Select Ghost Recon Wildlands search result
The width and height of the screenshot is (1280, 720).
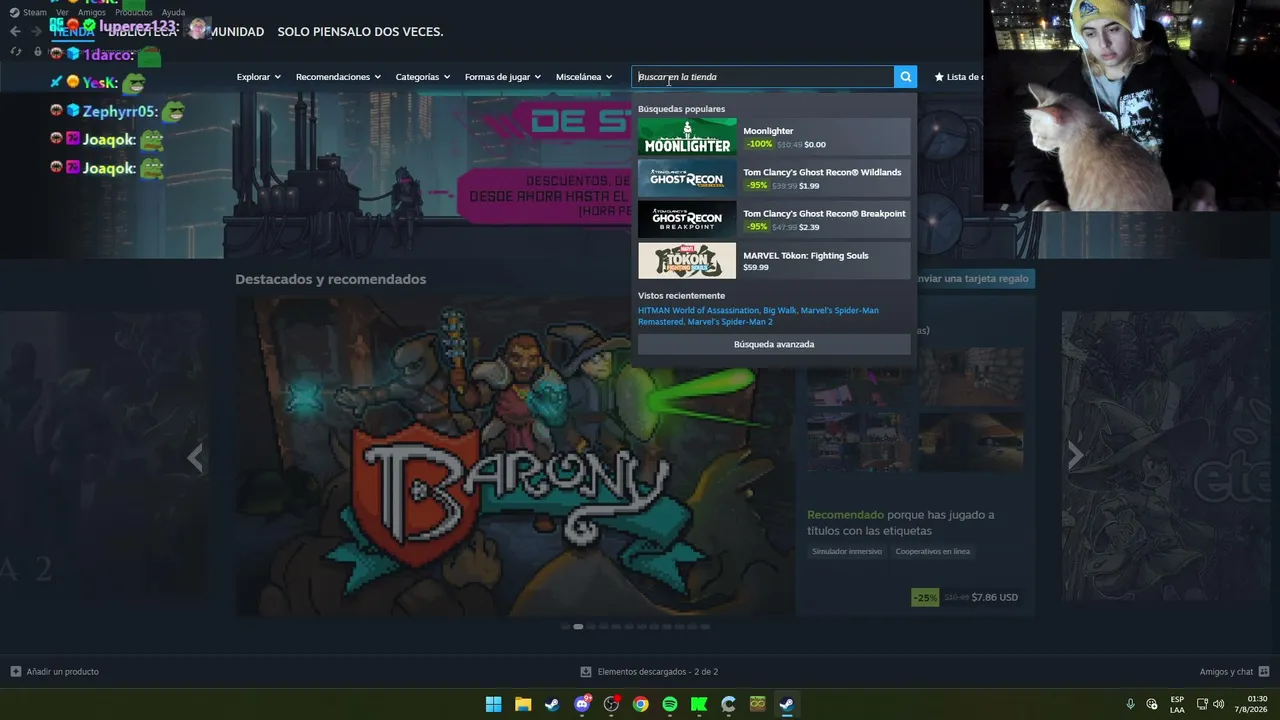pyautogui.click(x=774, y=178)
